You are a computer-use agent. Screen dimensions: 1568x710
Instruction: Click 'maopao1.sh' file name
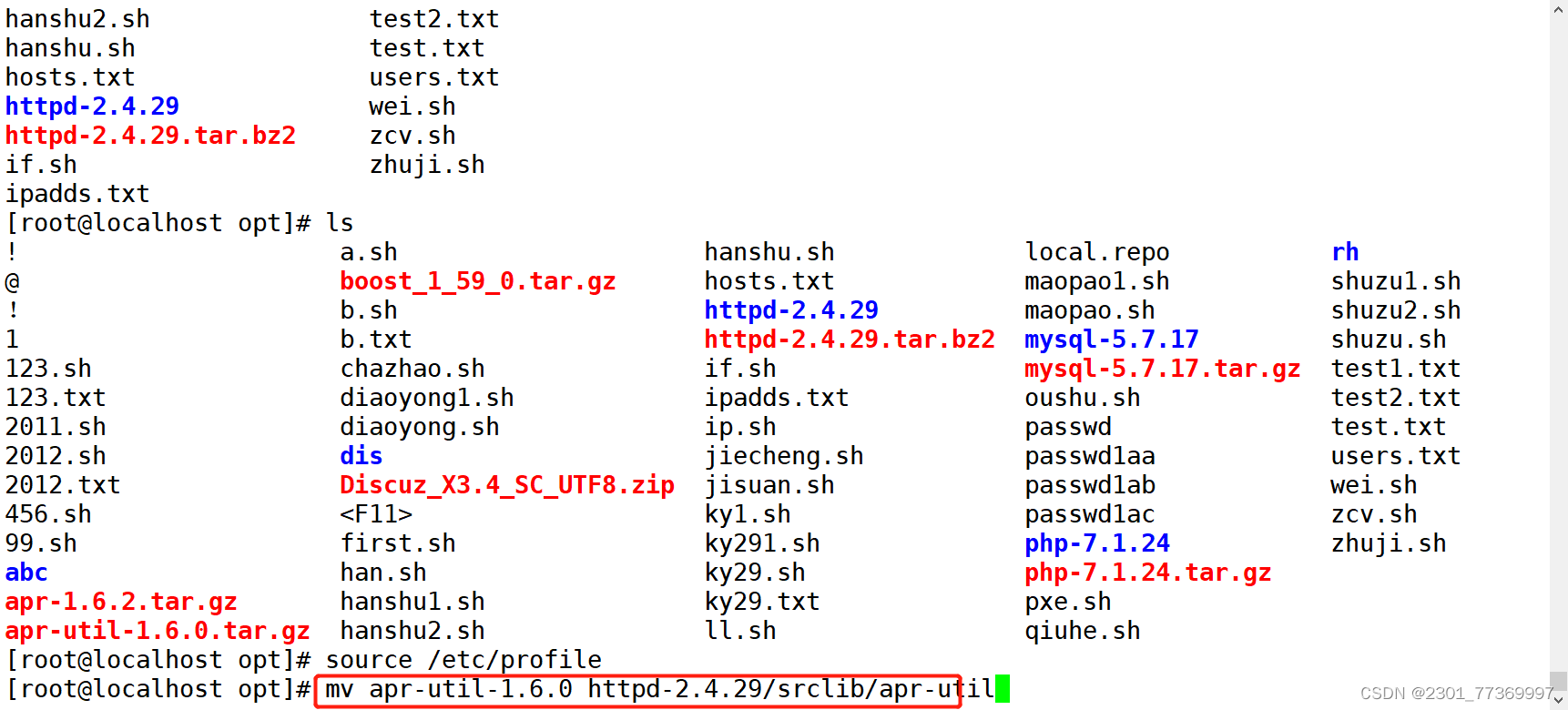tap(1097, 281)
